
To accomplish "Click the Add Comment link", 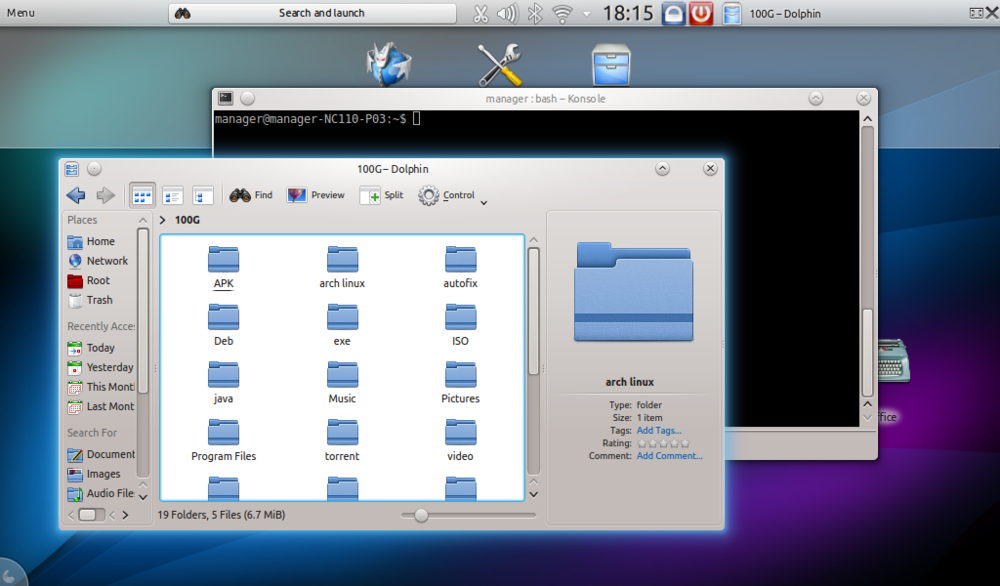I will (669, 456).
